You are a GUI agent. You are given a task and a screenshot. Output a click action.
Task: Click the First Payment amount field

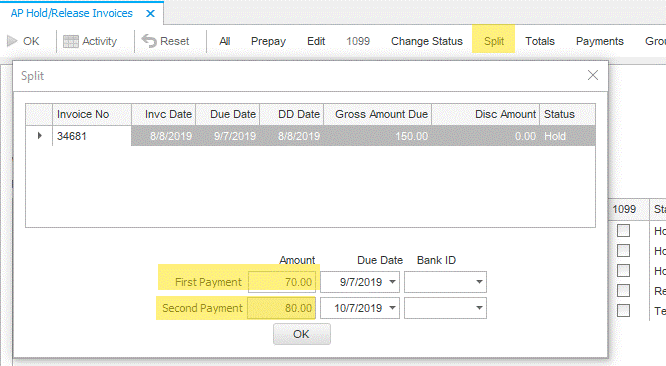[282, 282]
